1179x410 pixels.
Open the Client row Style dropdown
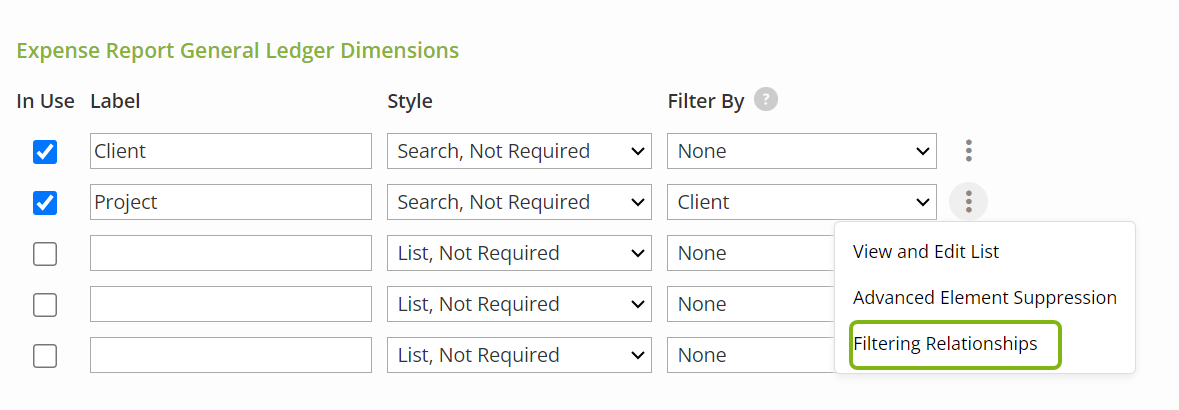point(520,151)
